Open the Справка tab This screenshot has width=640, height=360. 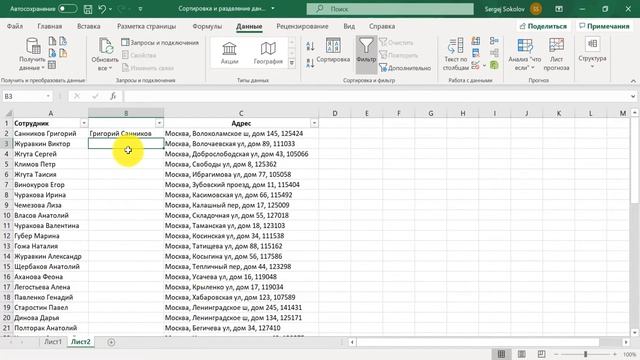click(382, 26)
